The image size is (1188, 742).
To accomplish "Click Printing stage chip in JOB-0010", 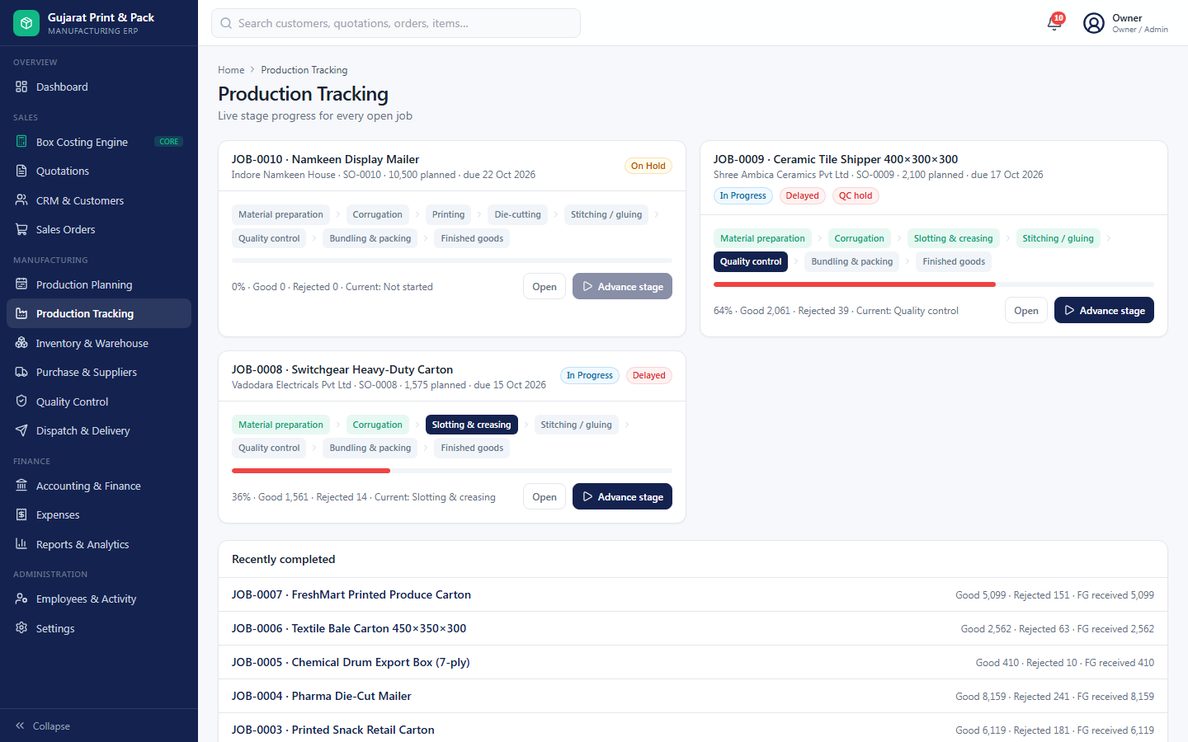I will (448, 214).
